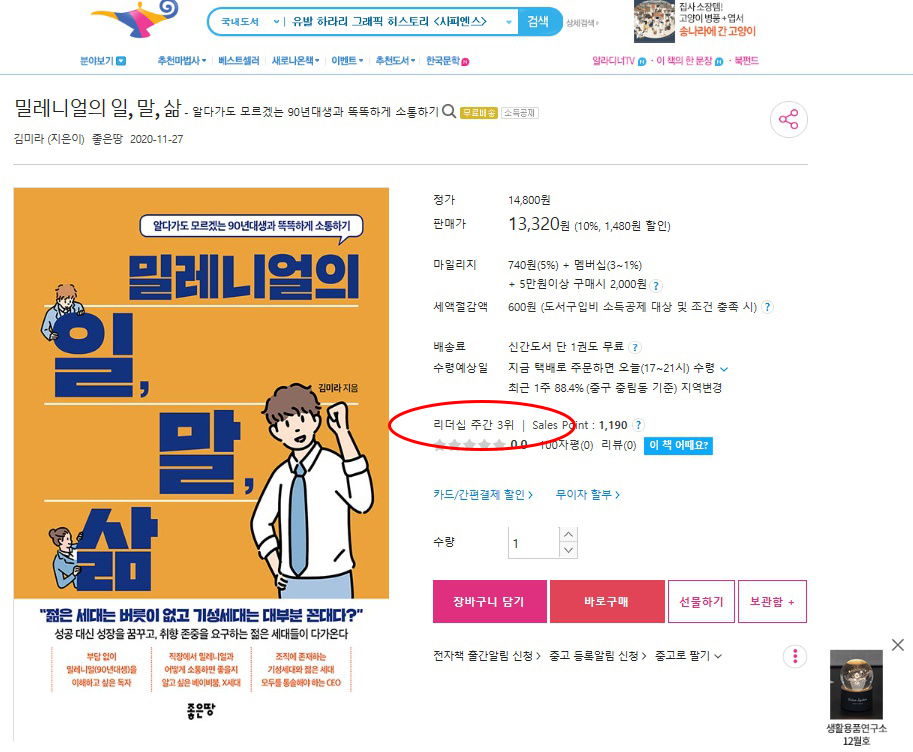Click the magnifier icon next to book subtitle
The image size is (913, 752).
tap(448, 111)
